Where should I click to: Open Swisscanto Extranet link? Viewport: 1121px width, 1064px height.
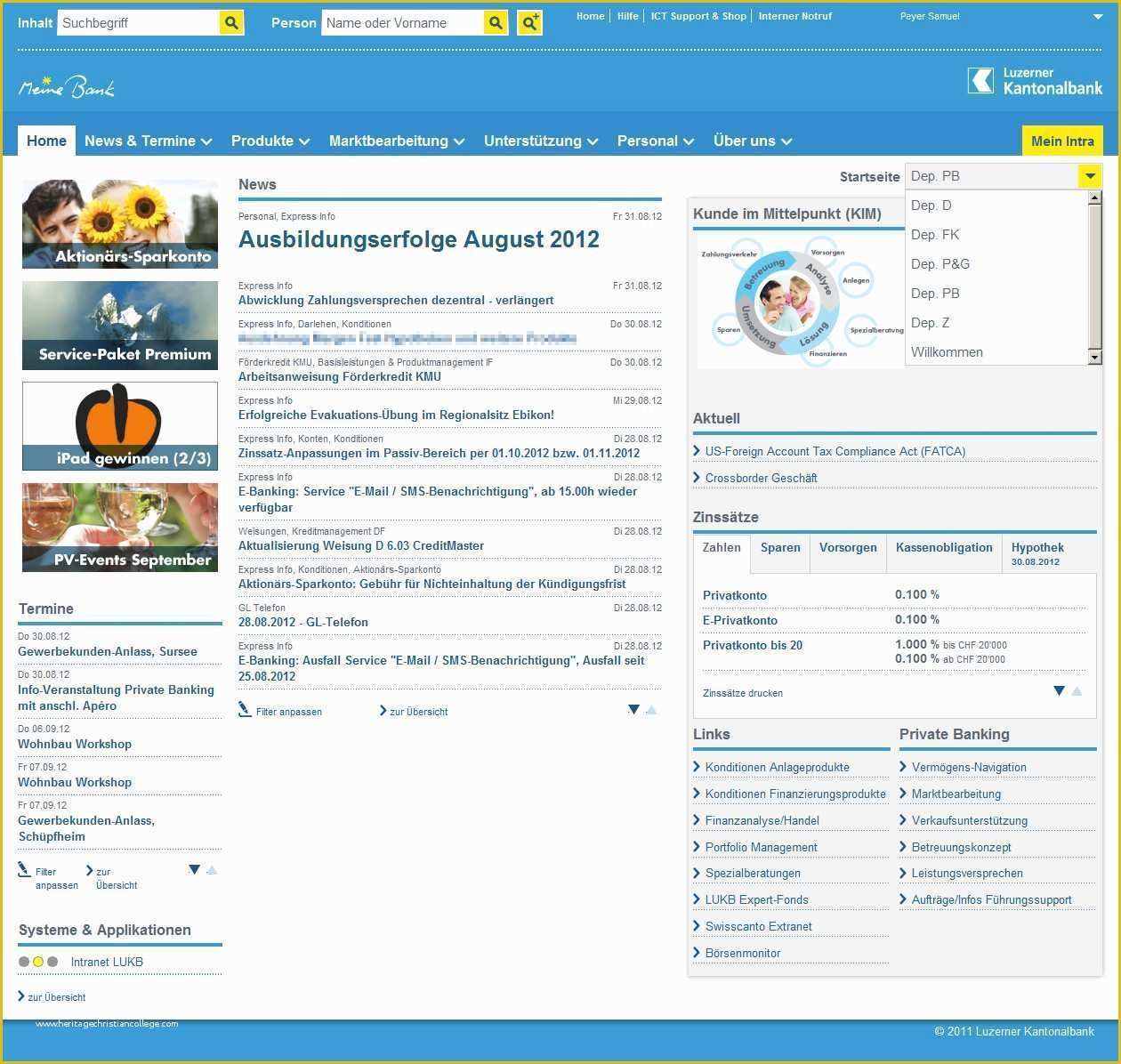pos(758,926)
